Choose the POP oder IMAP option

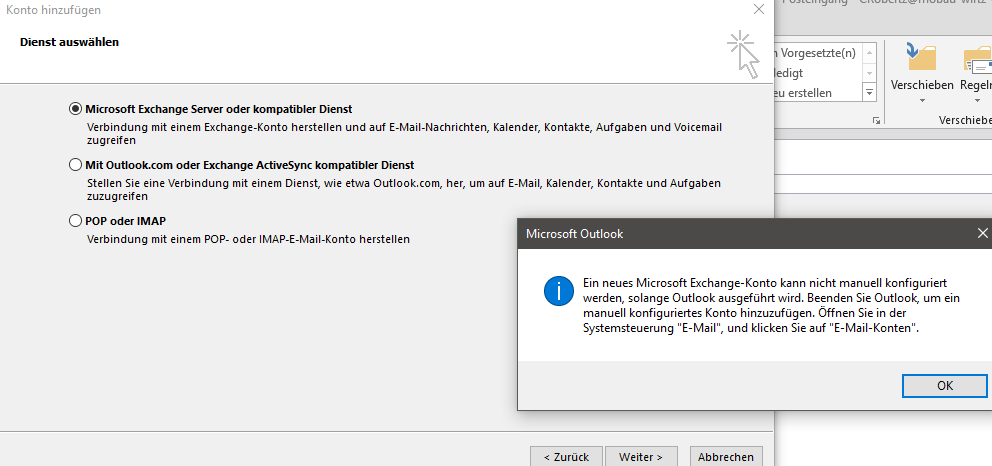(75, 221)
